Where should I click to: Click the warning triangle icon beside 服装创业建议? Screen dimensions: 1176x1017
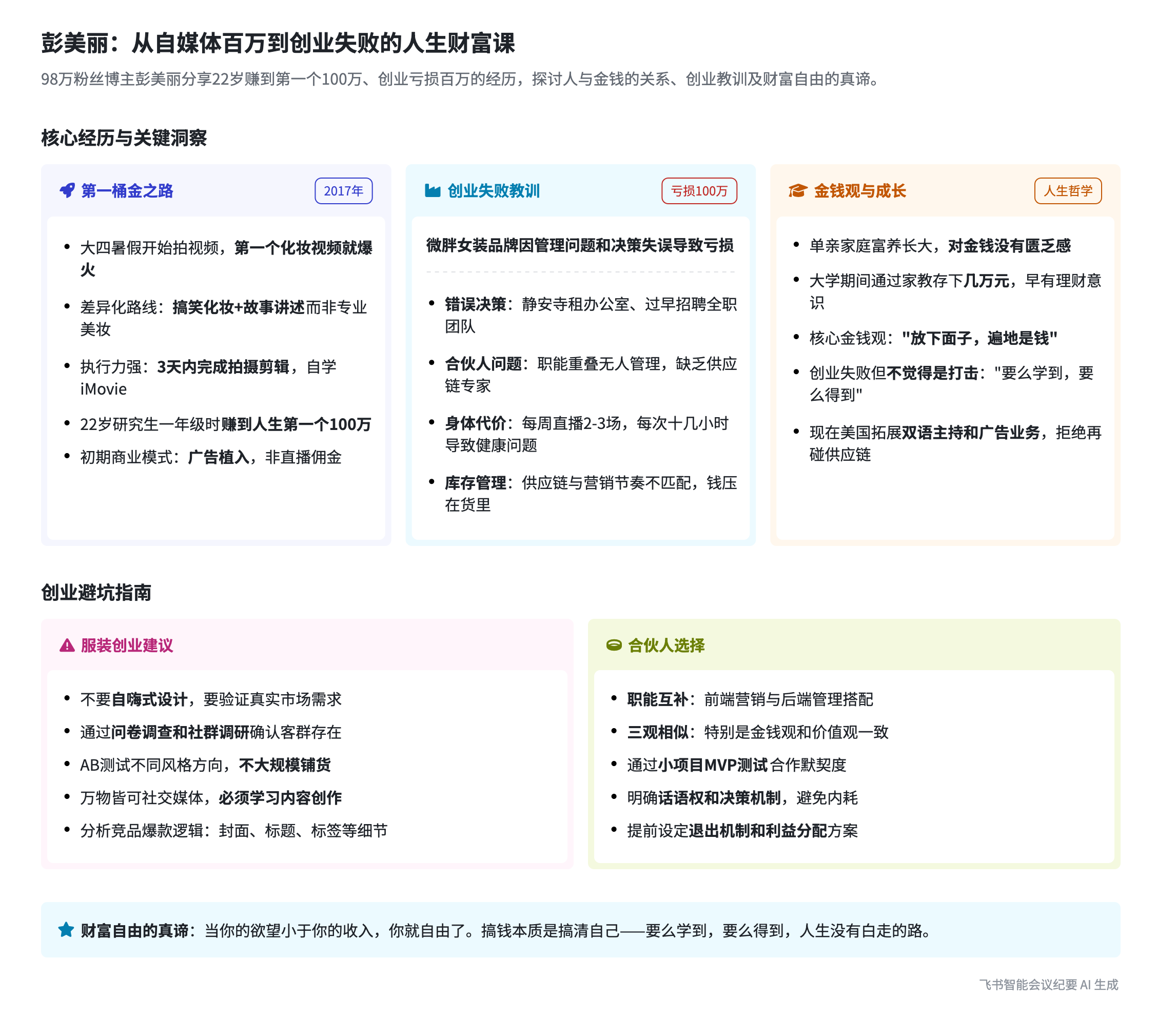coord(67,646)
